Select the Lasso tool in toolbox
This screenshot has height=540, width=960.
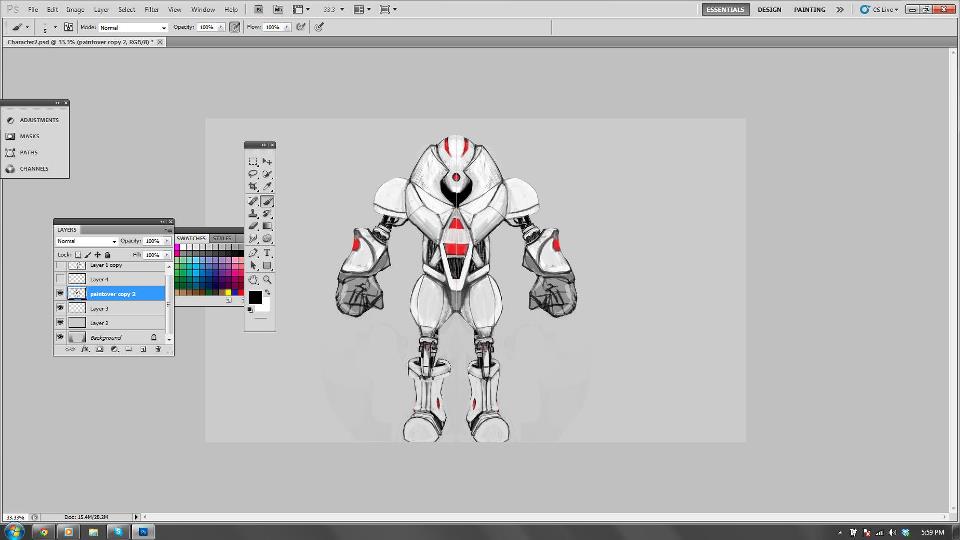[253, 174]
